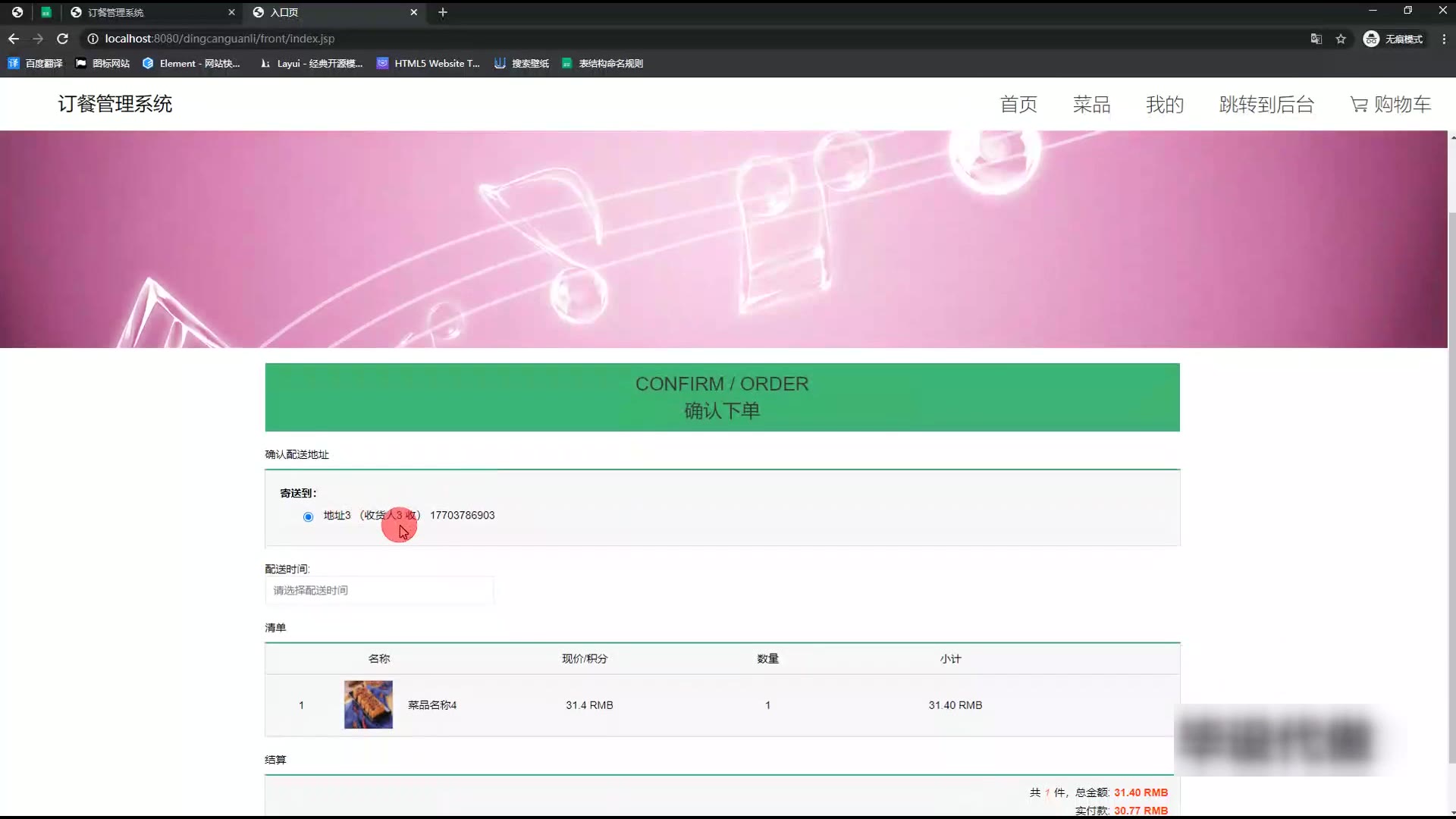Click the 菜品名称4 dish thumbnail image
This screenshot has height=819, width=1456.
coord(369,704)
